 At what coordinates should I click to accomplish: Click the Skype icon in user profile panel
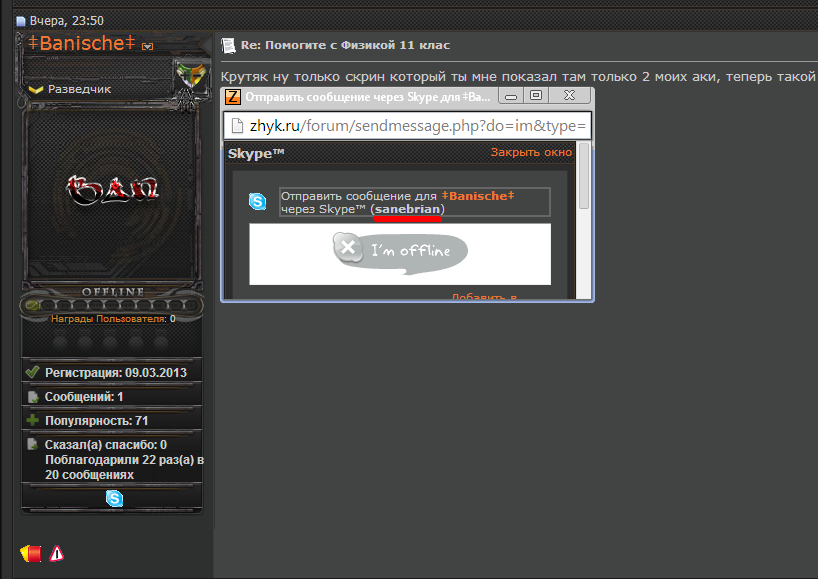pos(114,498)
